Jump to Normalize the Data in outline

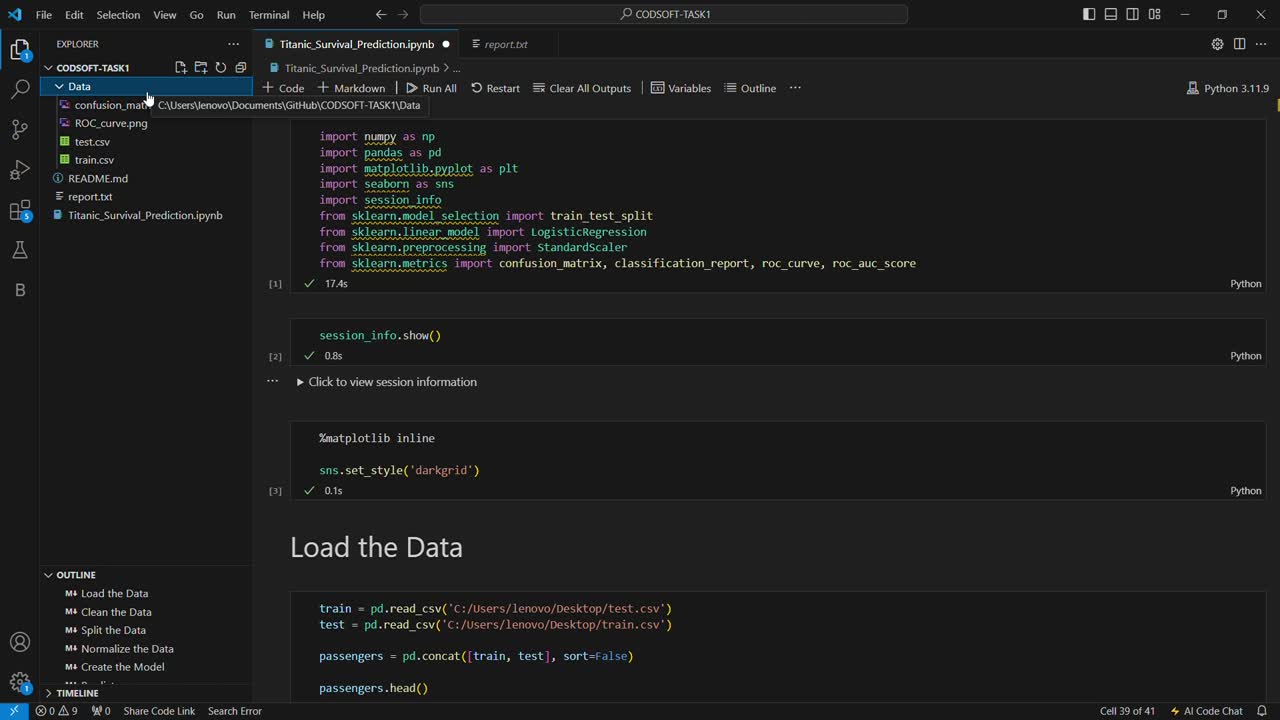127,649
